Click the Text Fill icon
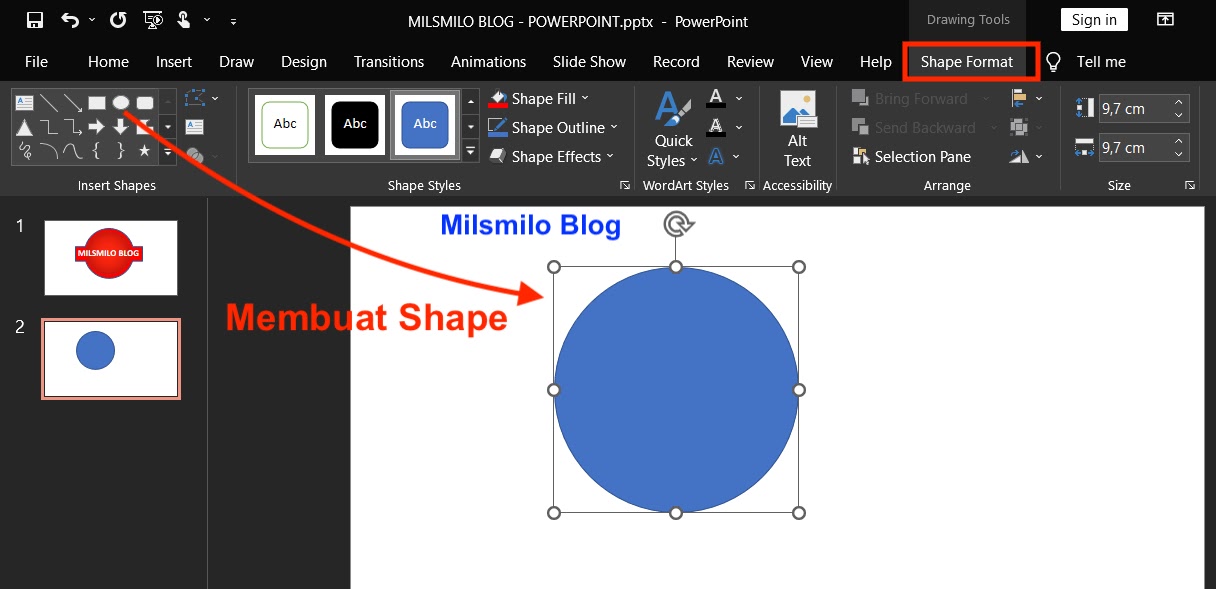The height and width of the screenshot is (589, 1216). pos(716,98)
